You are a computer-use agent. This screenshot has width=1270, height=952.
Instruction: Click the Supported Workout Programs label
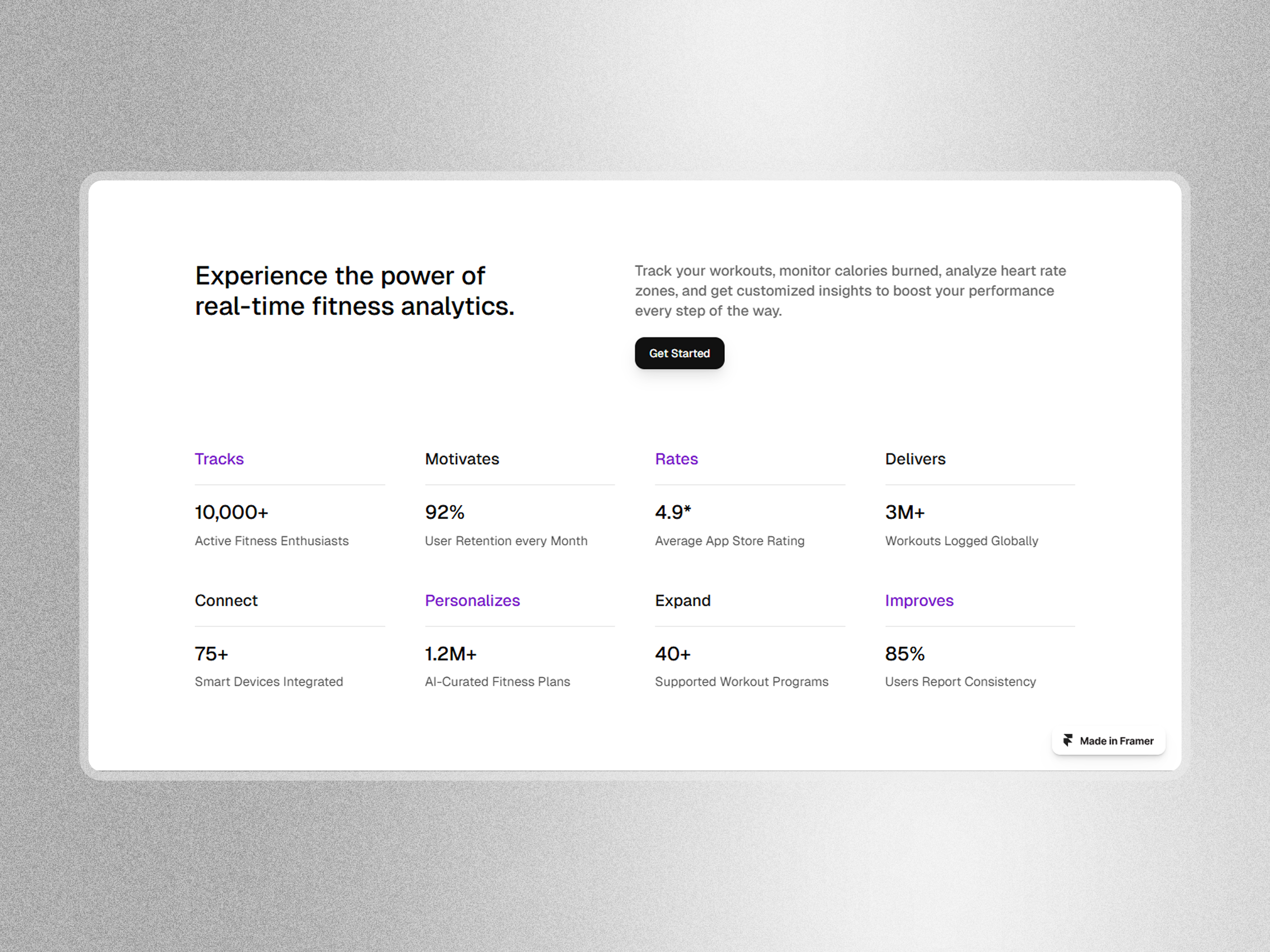coord(741,682)
